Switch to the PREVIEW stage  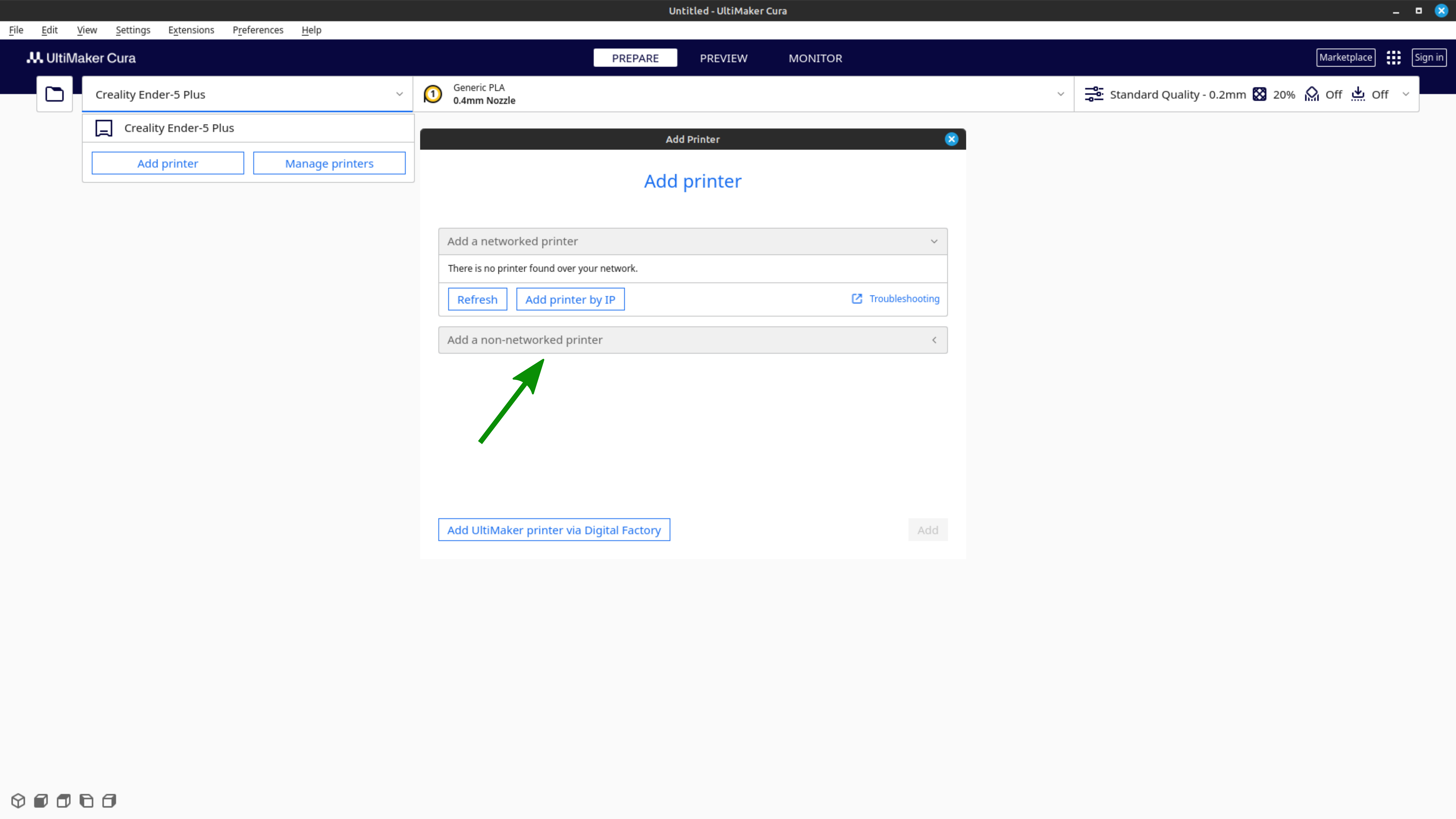723,58
